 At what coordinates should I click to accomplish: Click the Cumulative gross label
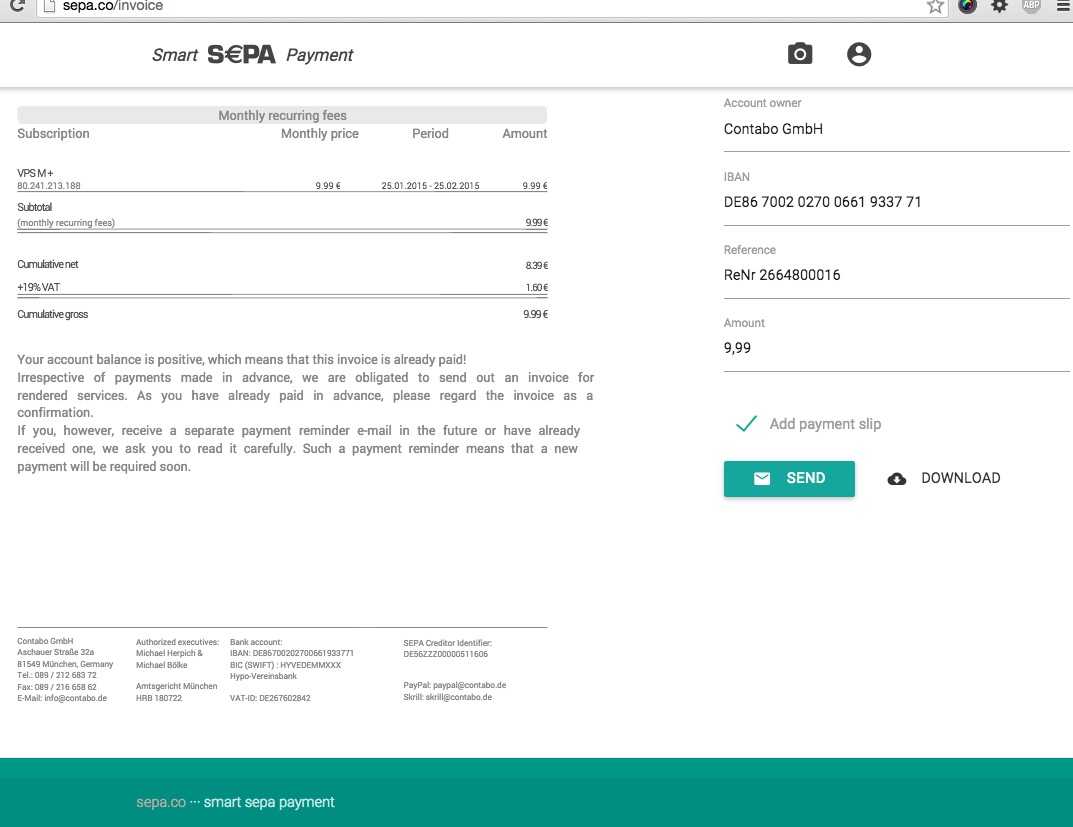tap(53, 315)
